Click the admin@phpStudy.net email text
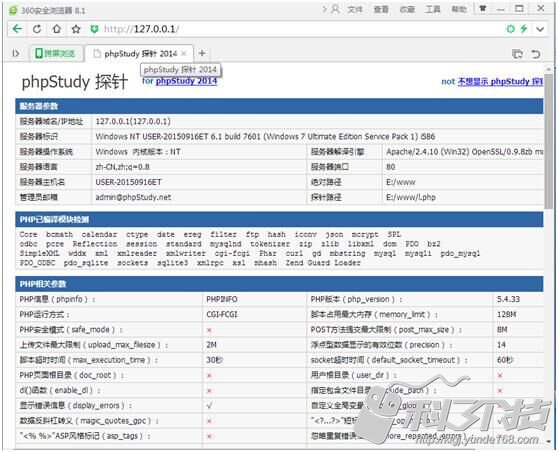The width and height of the screenshot is (558, 452). click(x=133, y=197)
